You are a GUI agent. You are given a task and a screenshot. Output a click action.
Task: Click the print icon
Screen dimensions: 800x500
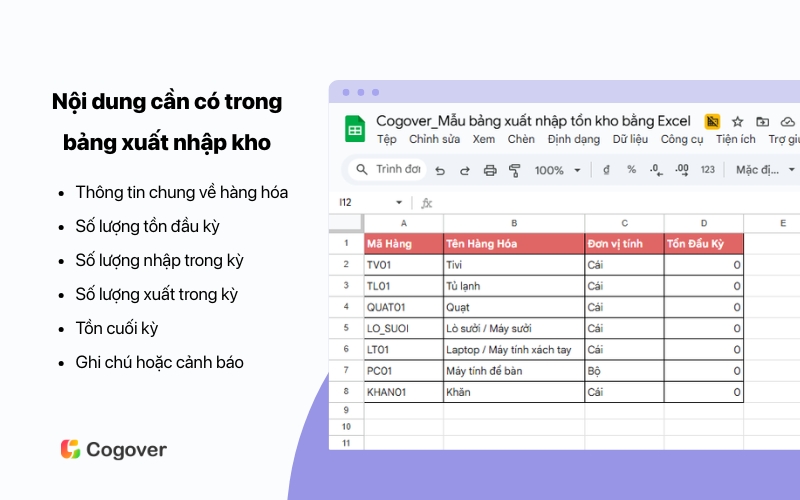[x=490, y=170]
